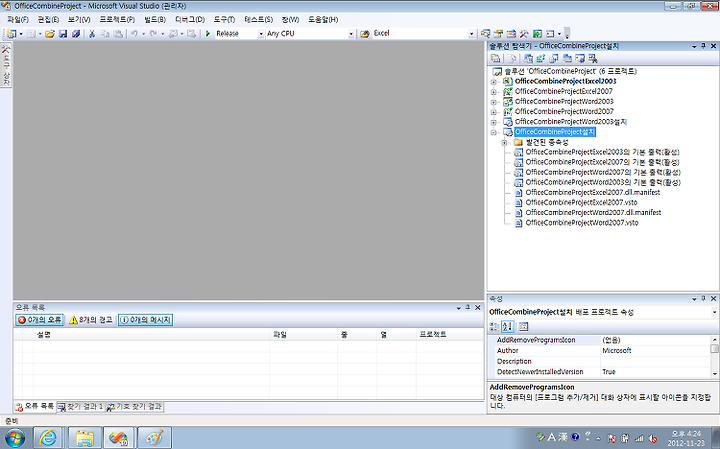The width and height of the screenshot is (720, 449).
Task: Click the Properties panel vertical scrollbar thumb
Action: pos(714,349)
